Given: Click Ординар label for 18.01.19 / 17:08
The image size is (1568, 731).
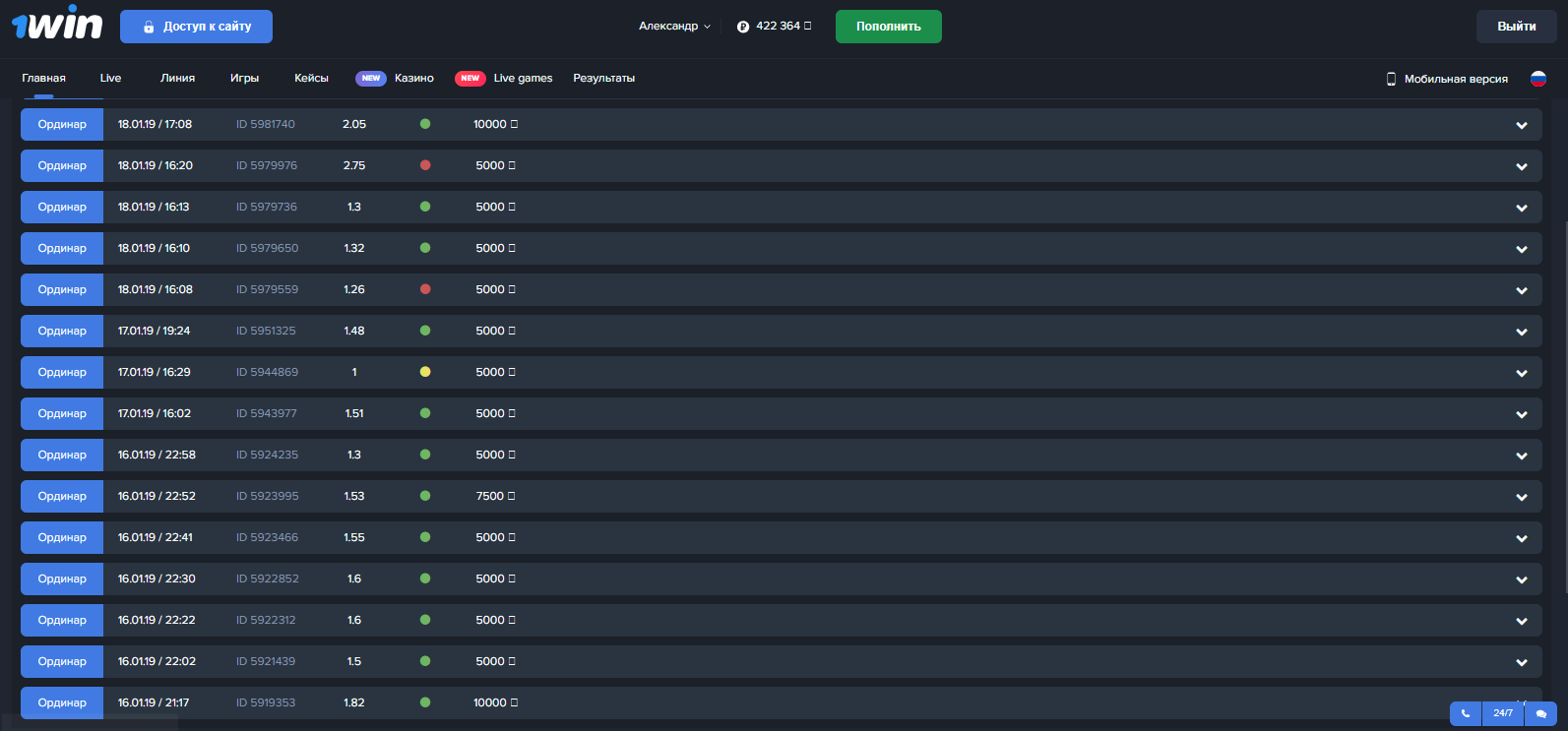Looking at the screenshot, I should 62,124.
